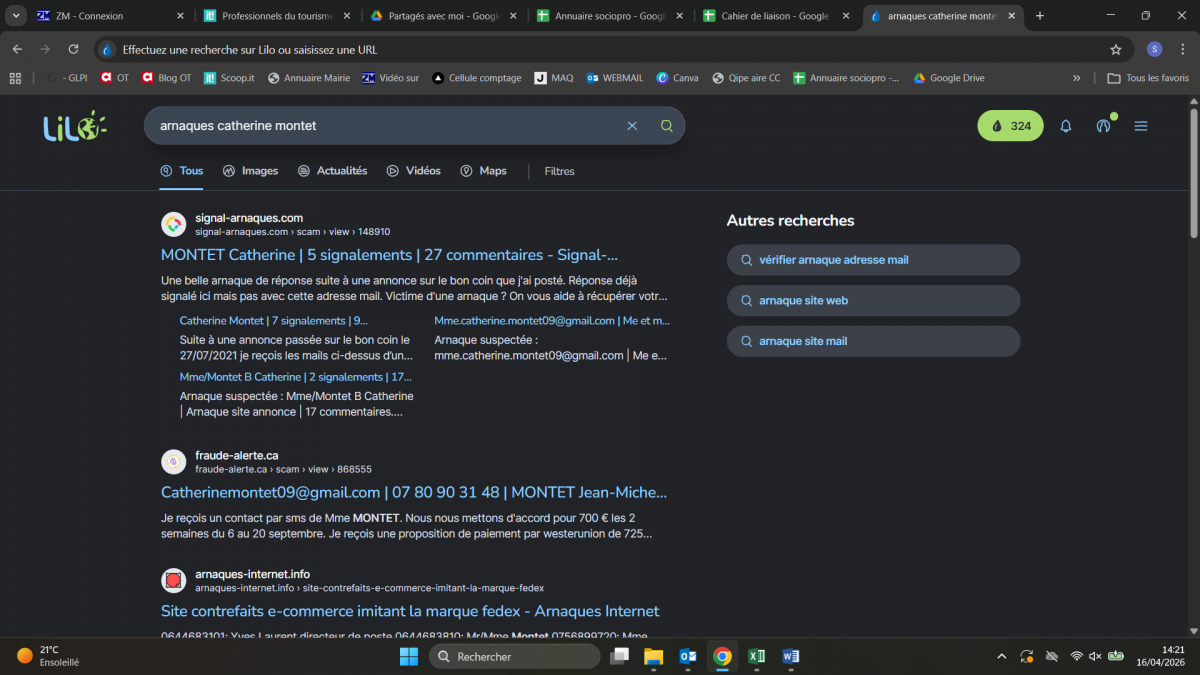This screenshot has height=675, width=1200.
Task: Click the Lilo logo
Action: pos(74,126)
